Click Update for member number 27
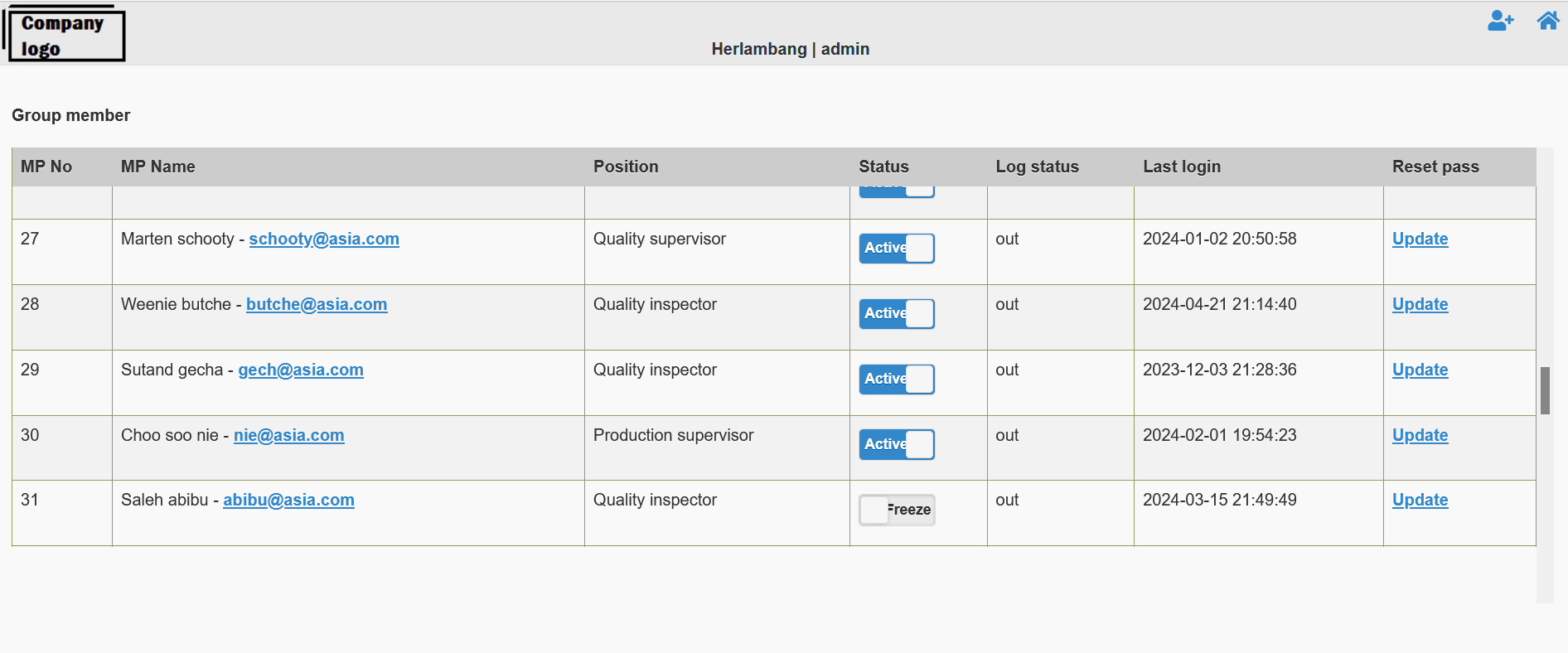The image size is (1568, 653). click(x=1420, y=239)
